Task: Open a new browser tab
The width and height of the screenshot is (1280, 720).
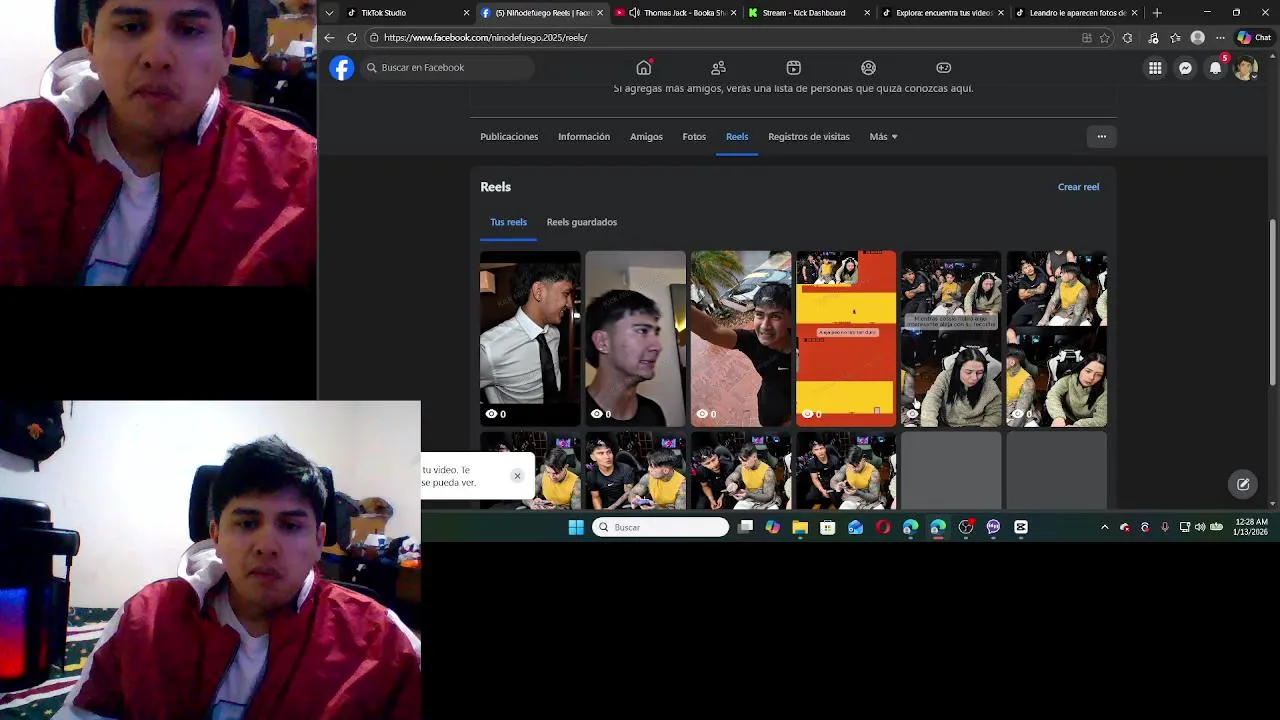Action: pos(1157,13)
